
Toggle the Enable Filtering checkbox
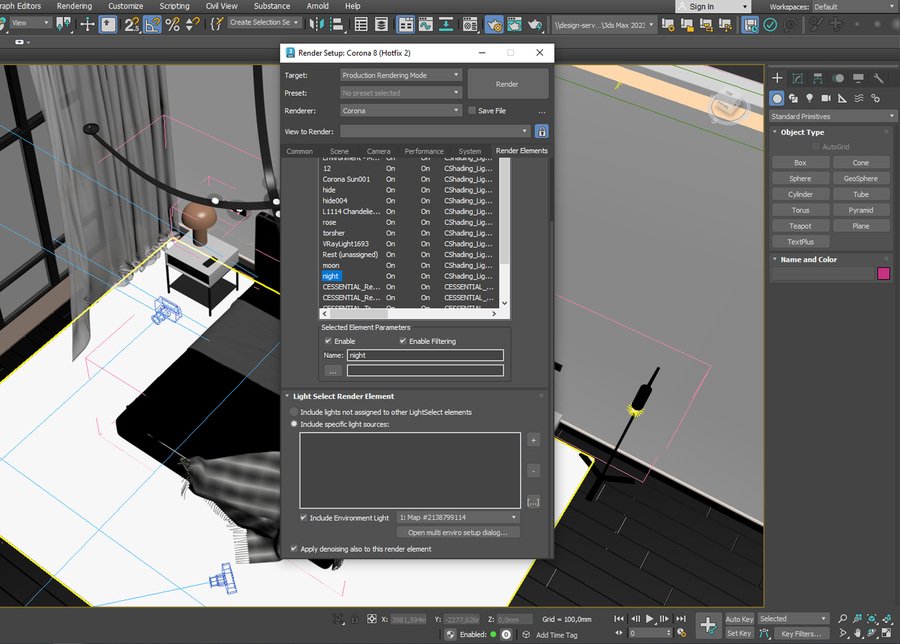[x=403, y=341]
